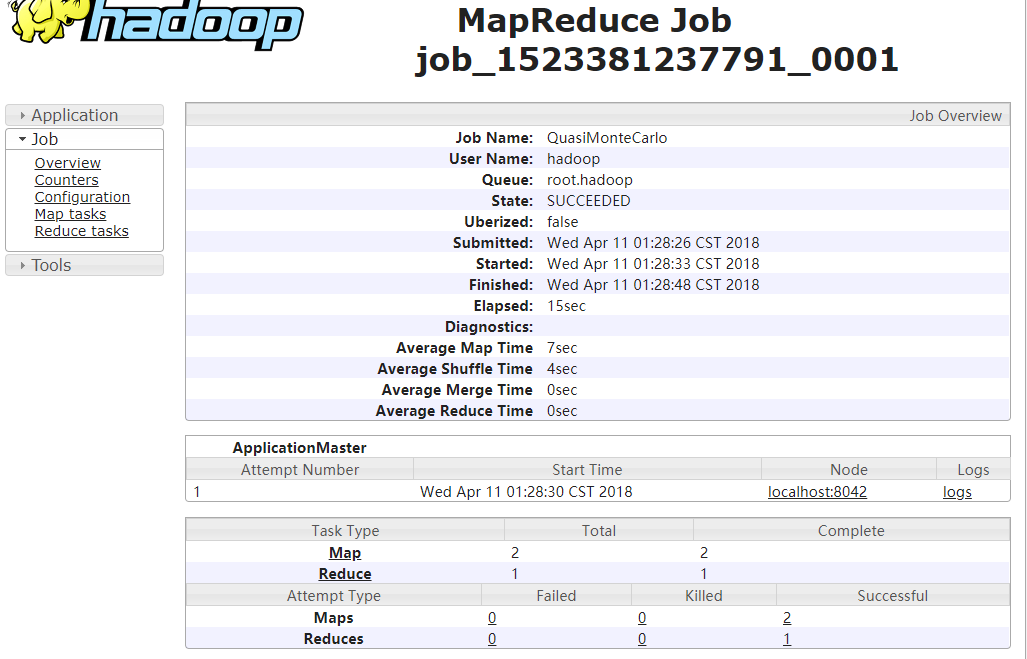This screenshot has height=659, width=1027.
Task: Open killed Reduces attempts count
Action: coord(641,639)
